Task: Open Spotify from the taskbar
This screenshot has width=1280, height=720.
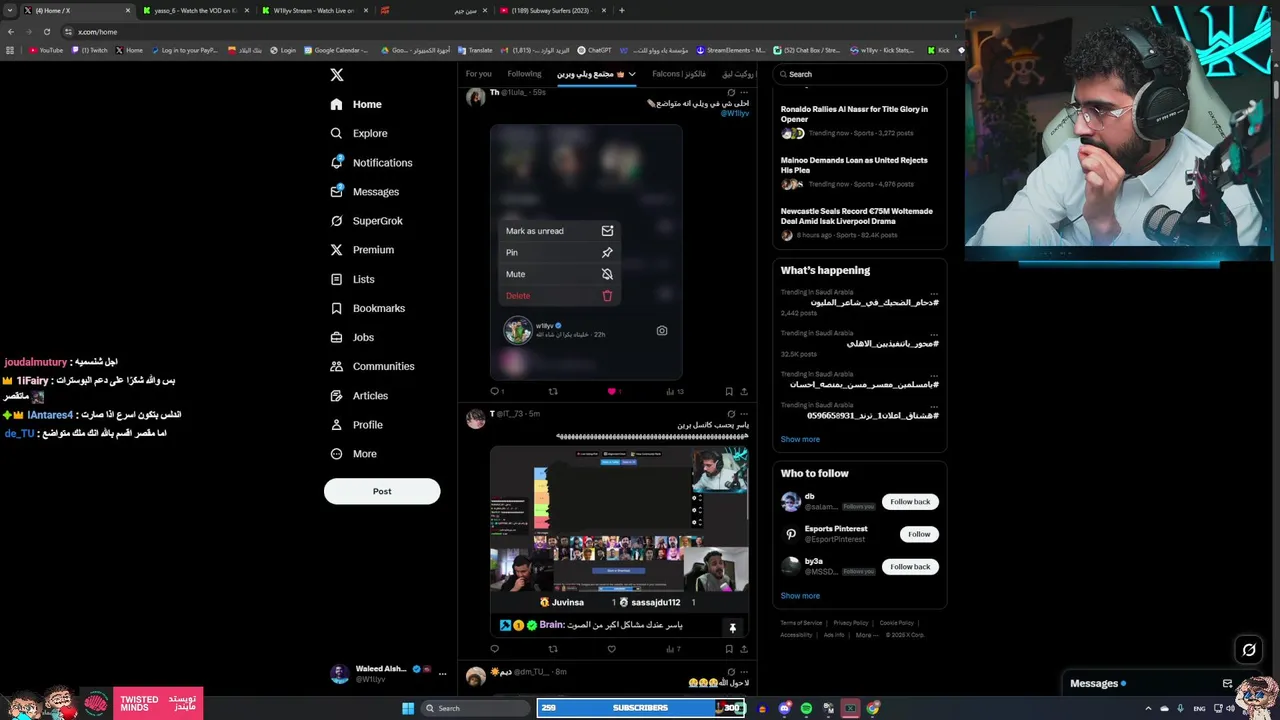Action: (806, 708)
